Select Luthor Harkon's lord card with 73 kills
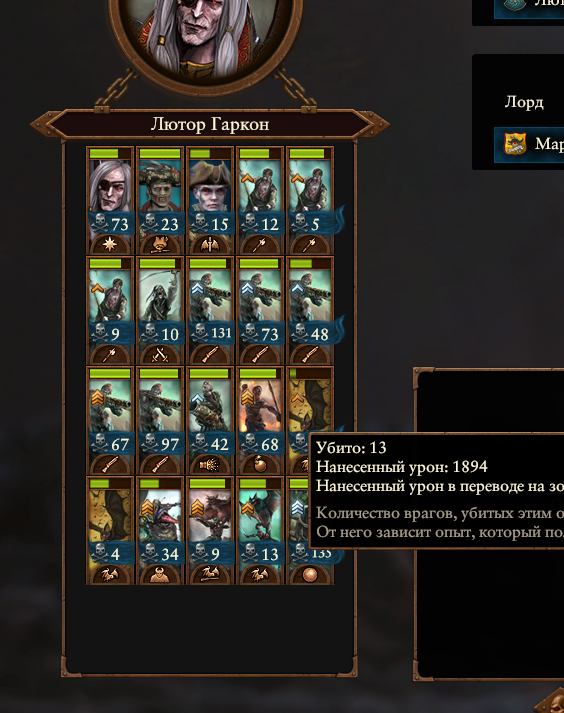The height and width of the screenshot is (713, 564). point(110,200)
